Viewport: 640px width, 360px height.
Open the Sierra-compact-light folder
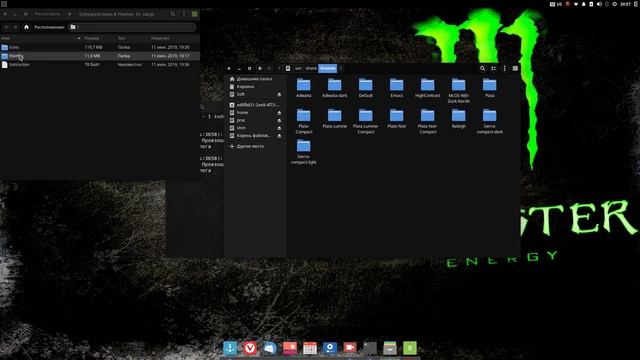303,151
